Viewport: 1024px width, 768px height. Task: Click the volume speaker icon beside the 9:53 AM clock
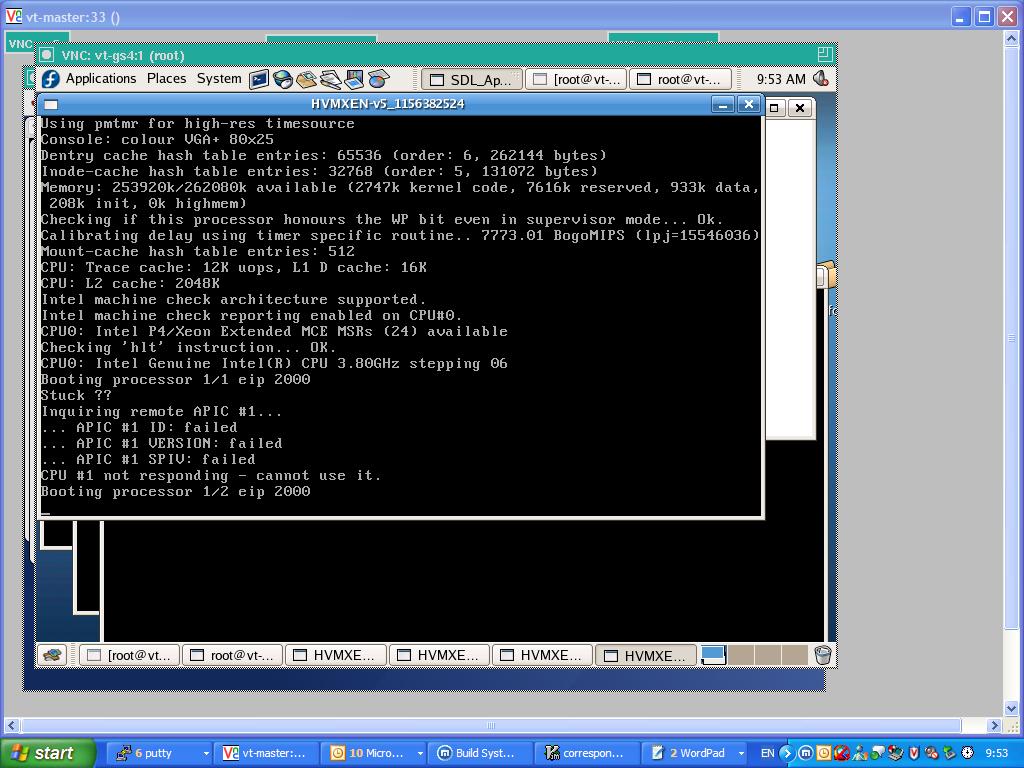821,79
